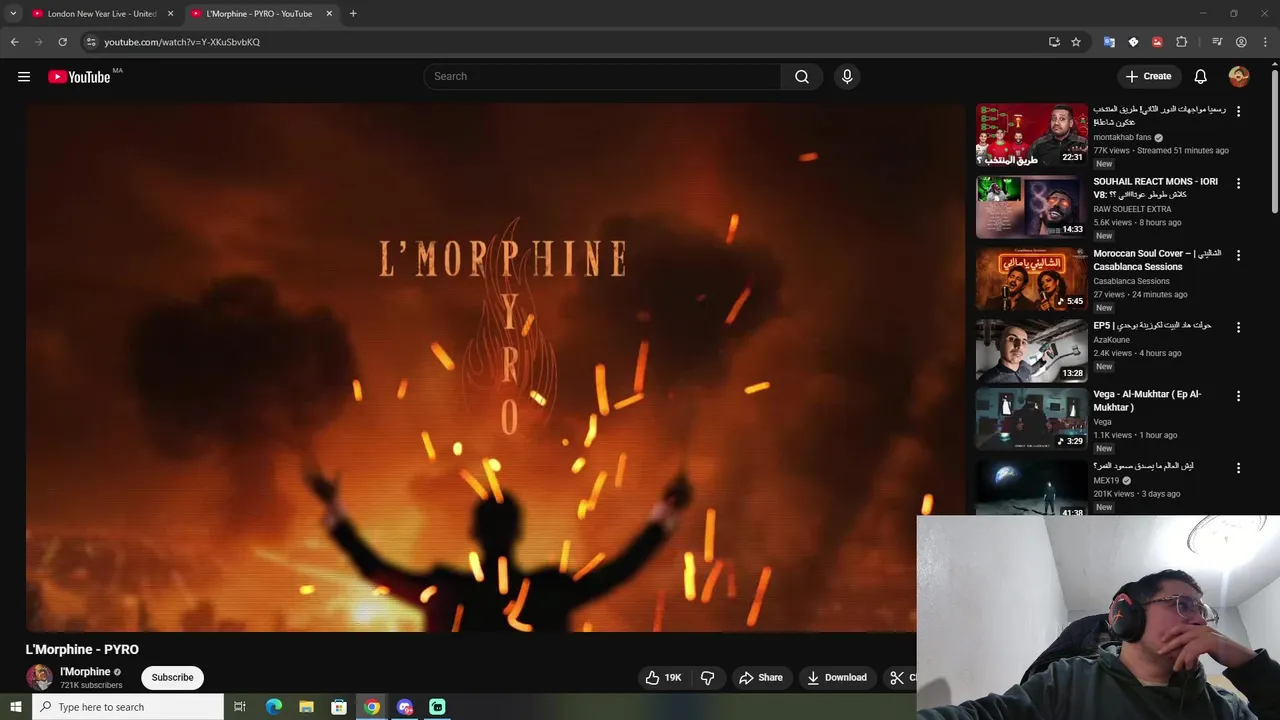This screenshot has height=720, width=1280.
Task: Open the Windows Start menu
Action: coord(15,707)
